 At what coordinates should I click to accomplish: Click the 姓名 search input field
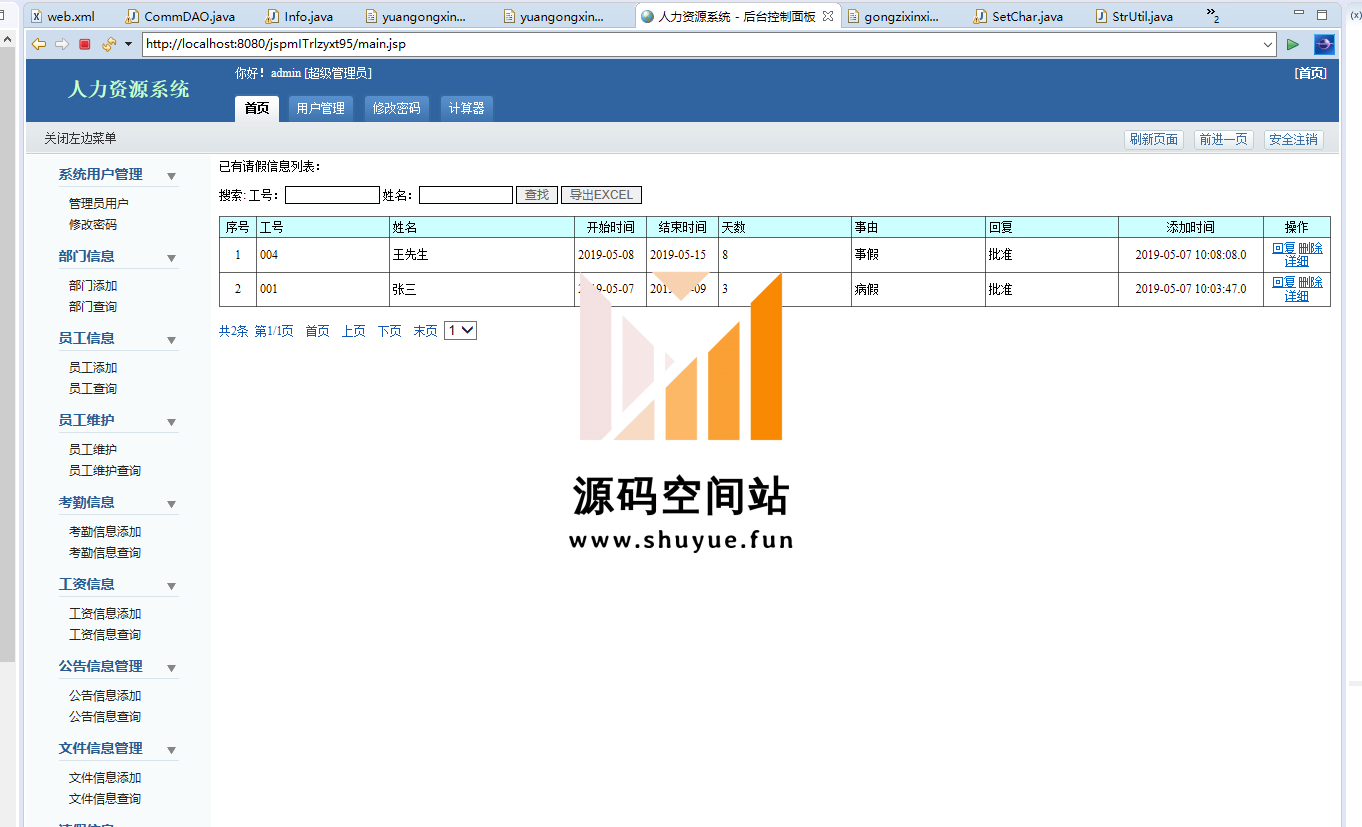(x=466, y=195)
